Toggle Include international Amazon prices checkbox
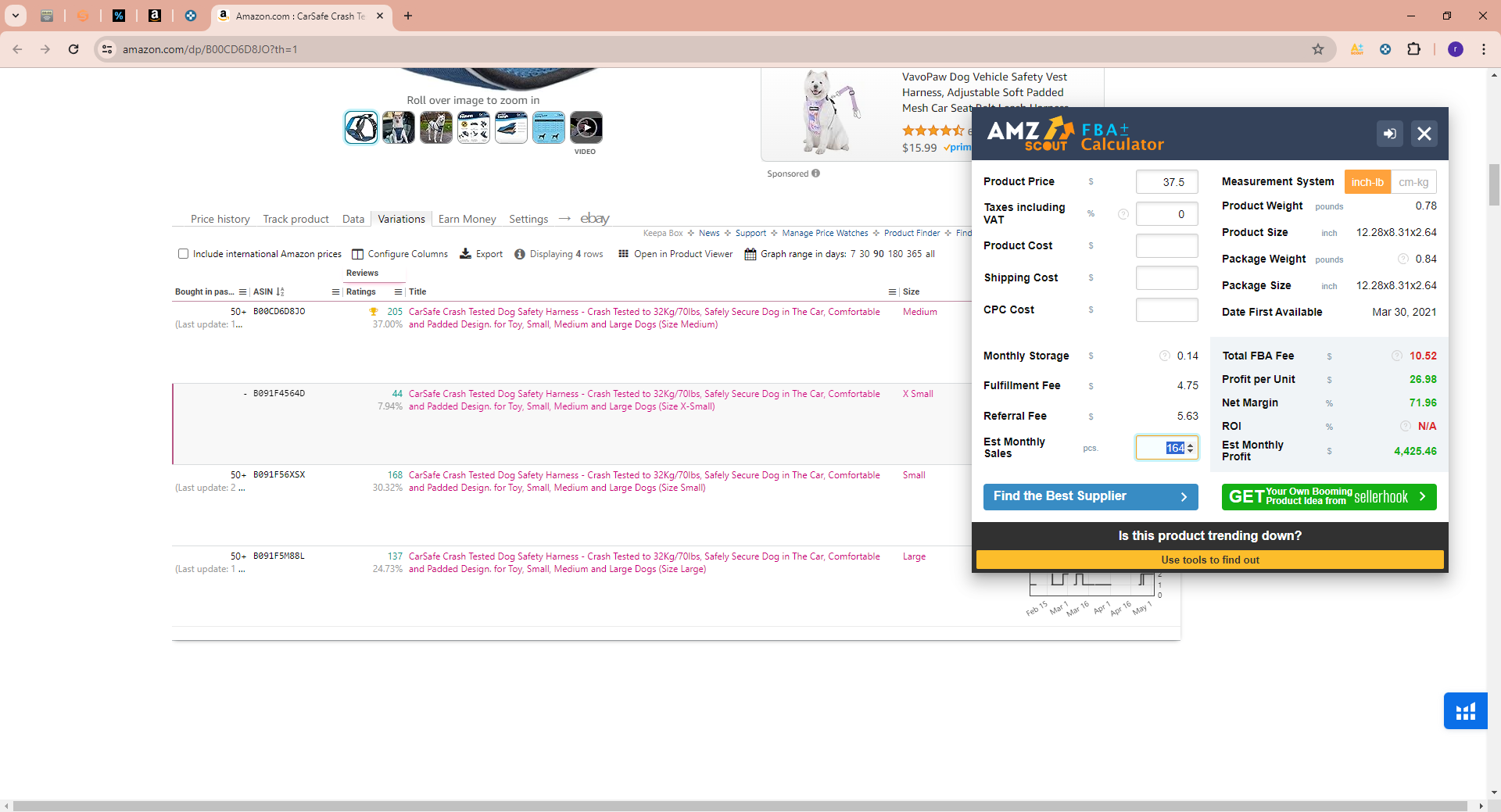The image size is (1501, 812). (184, 254)
